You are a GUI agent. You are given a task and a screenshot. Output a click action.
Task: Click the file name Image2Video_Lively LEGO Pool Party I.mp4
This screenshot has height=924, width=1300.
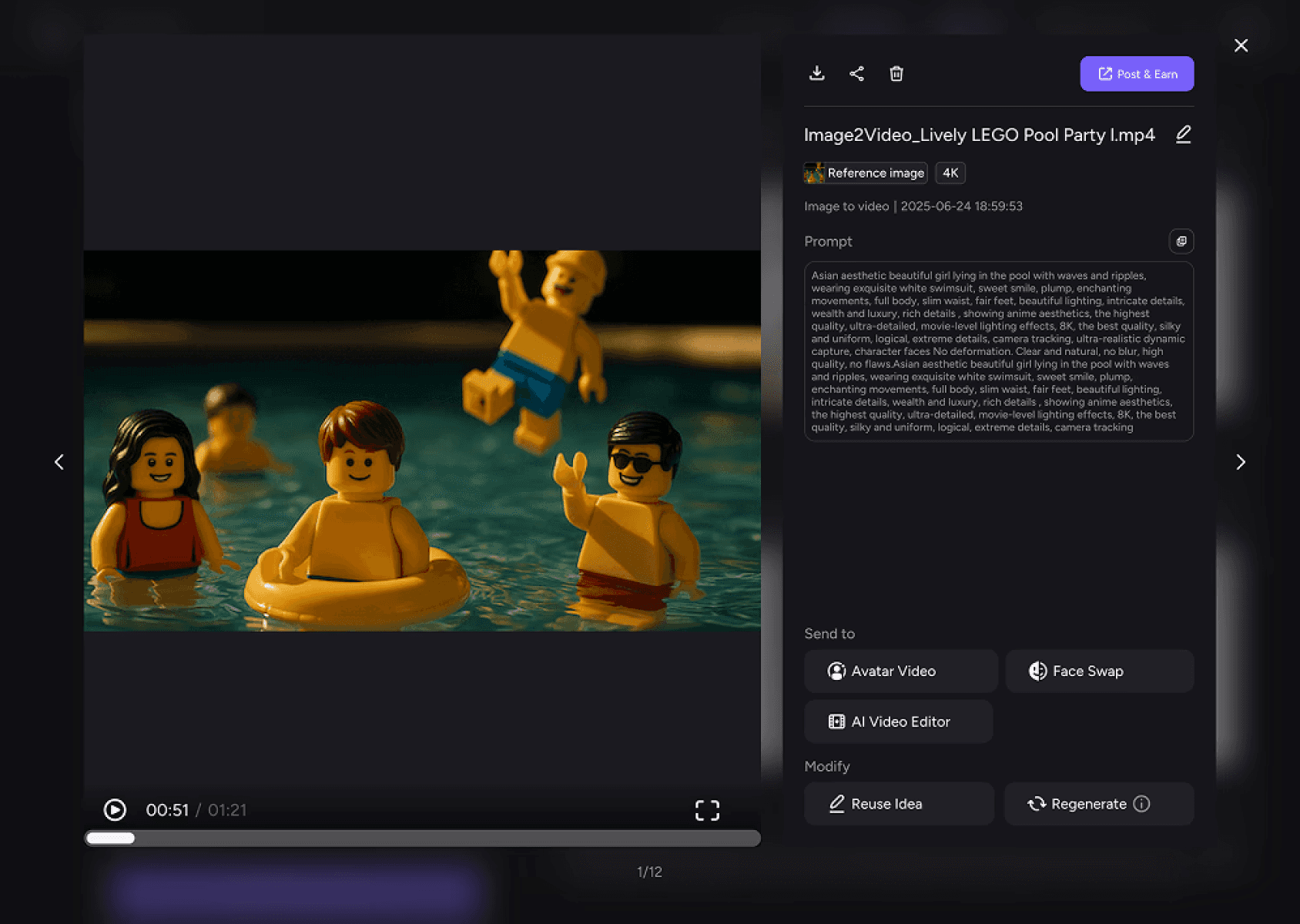980,135
